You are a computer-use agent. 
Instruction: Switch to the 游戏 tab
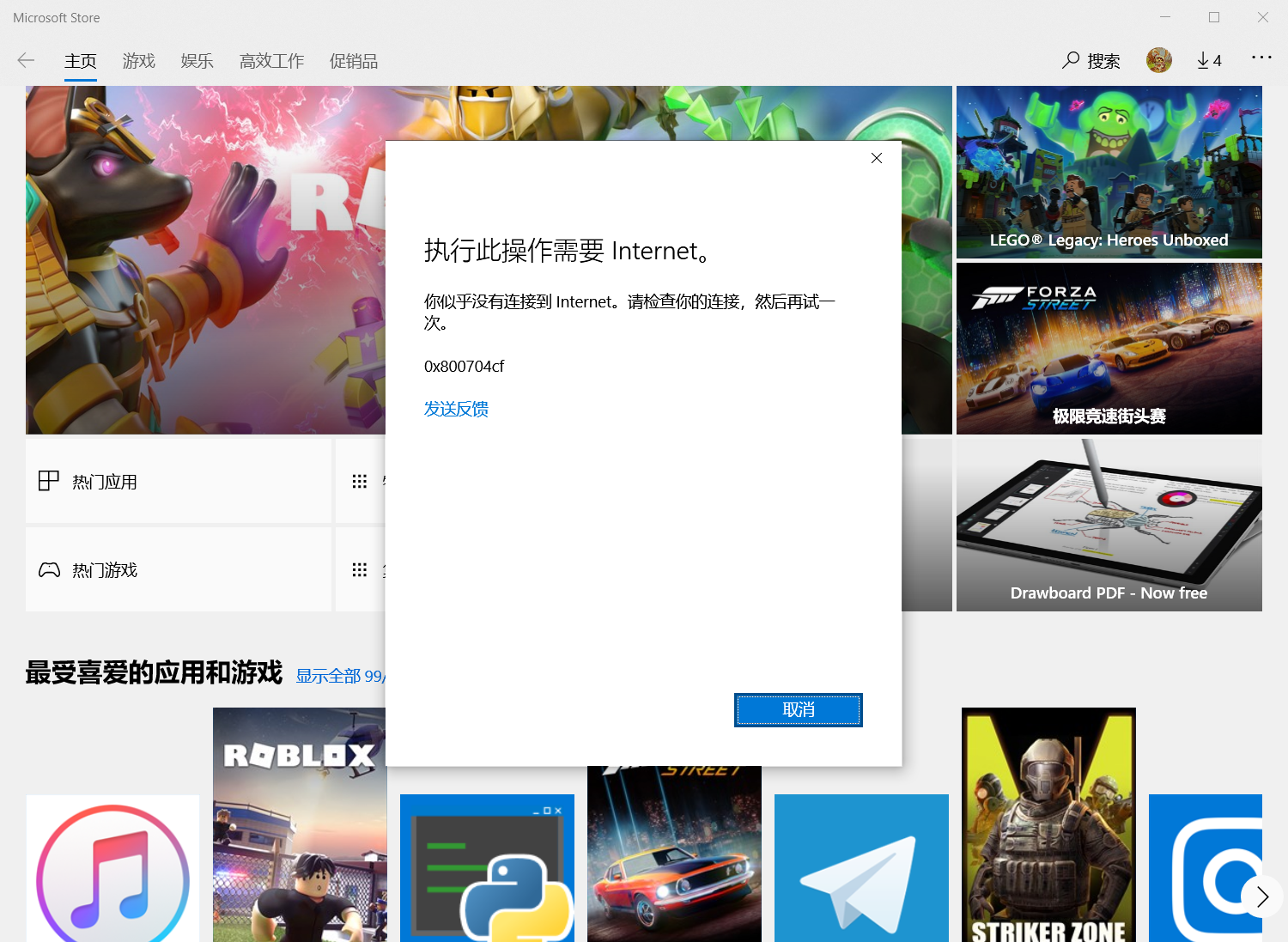tap(139, 61)
